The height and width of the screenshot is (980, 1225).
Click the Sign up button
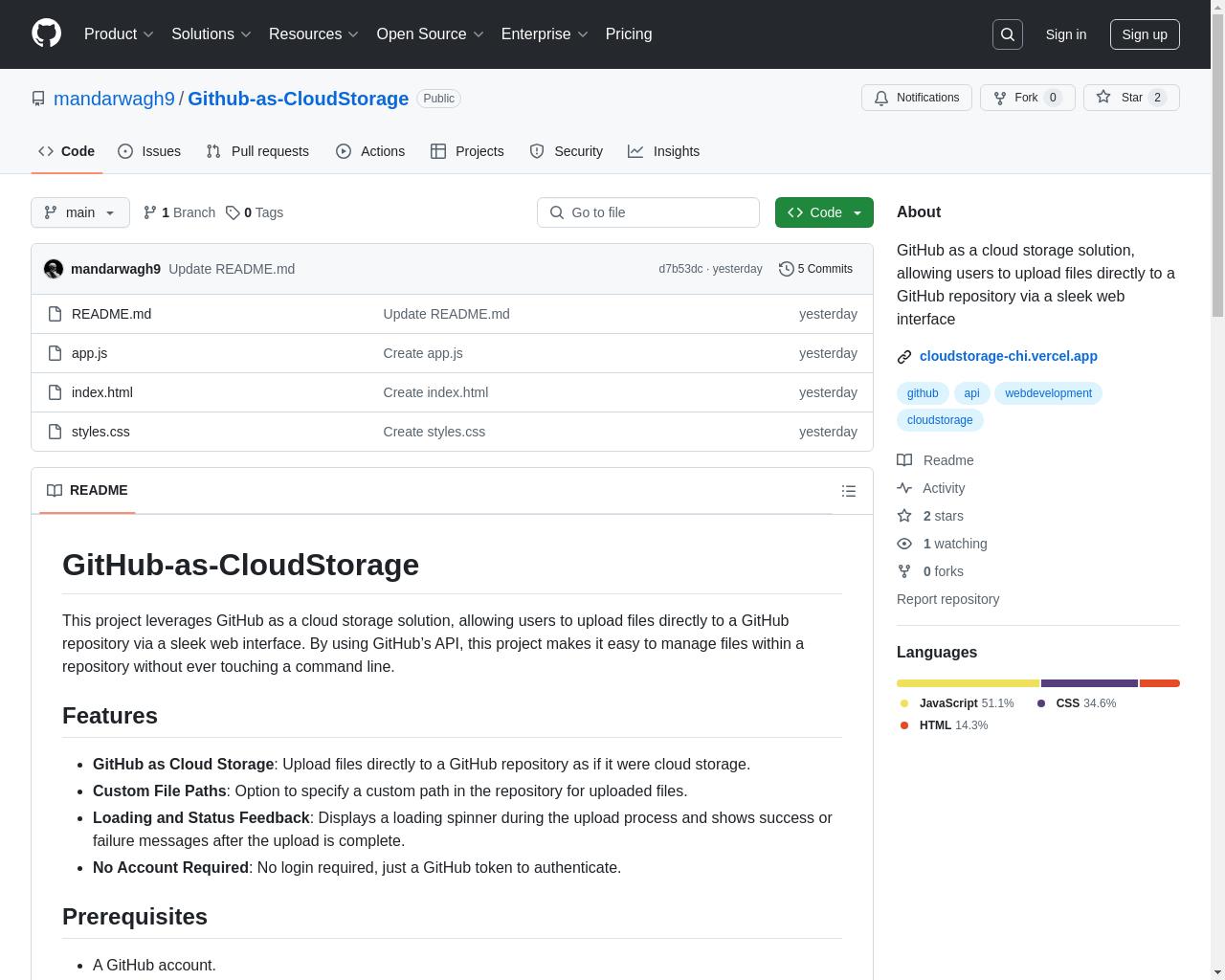click(1145, 34)
